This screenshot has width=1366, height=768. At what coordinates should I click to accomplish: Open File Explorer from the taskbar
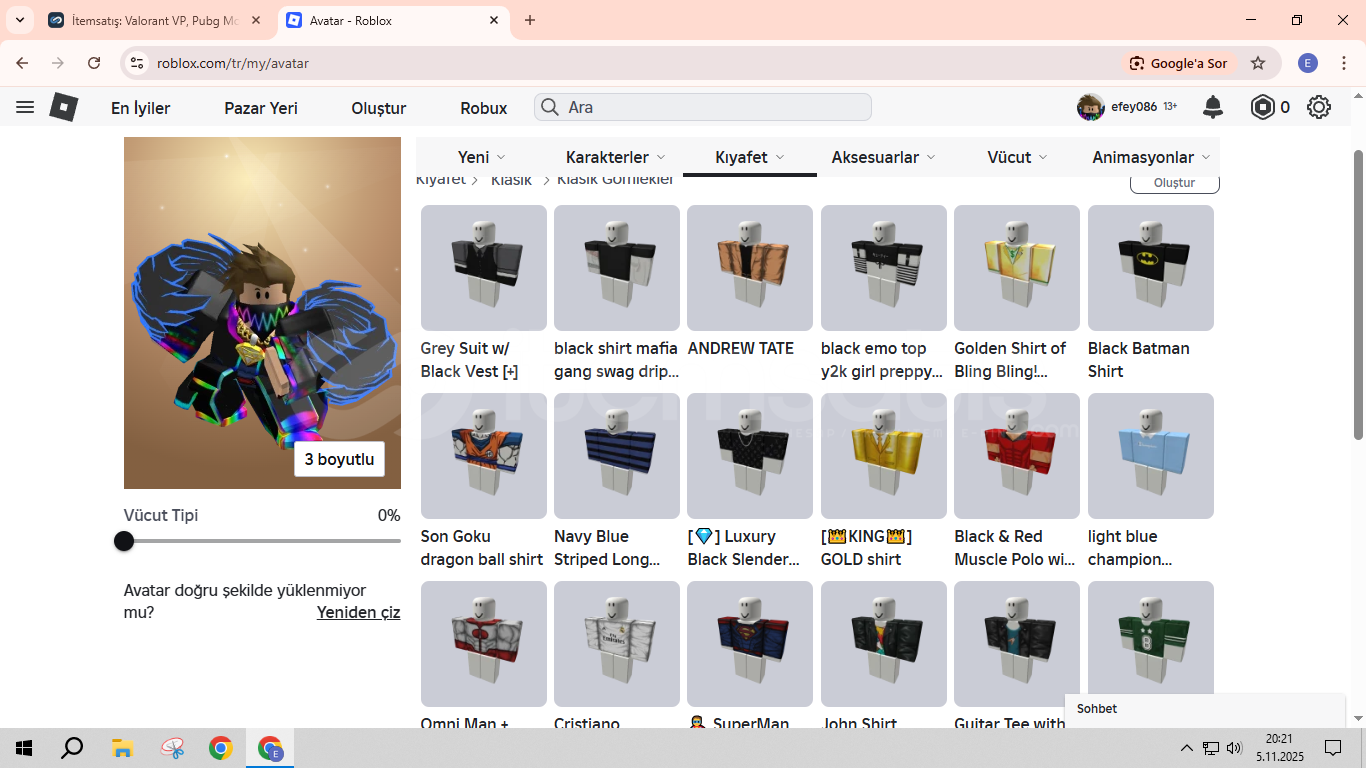click(x=122, y=748)
